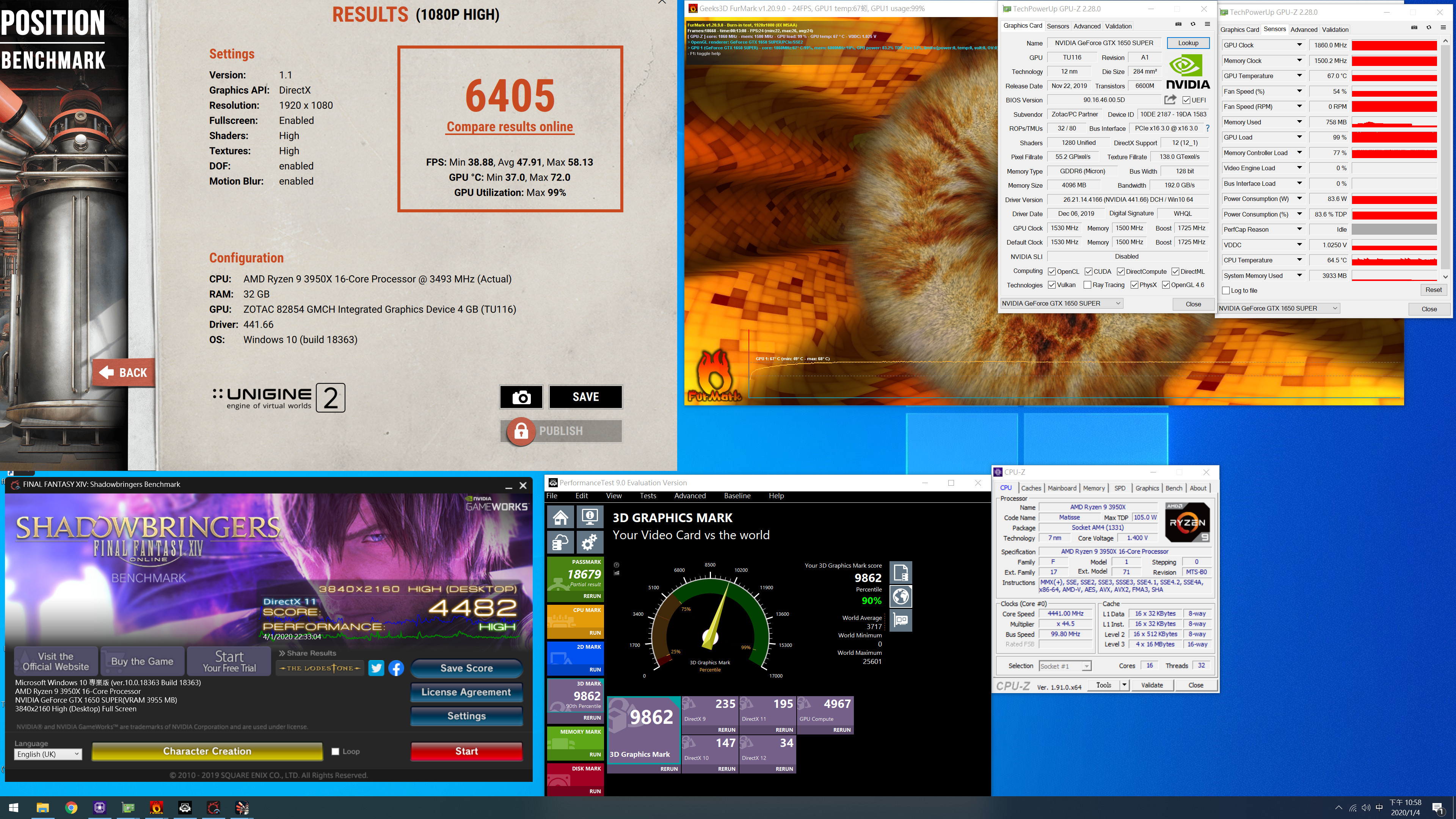This screenshot has width=1456, height=819.
Task: Open Chrome from the taskbar
Action: 71,808
